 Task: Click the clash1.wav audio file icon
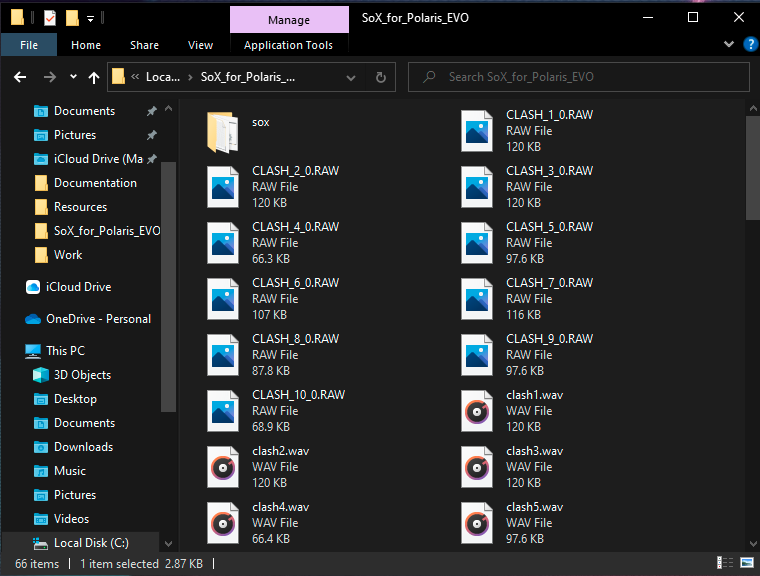(478, 411)
